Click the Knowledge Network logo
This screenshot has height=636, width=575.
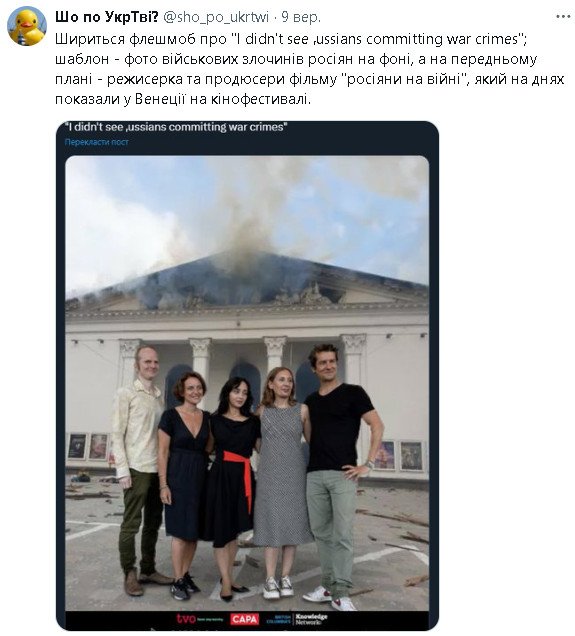pos(311,619)
